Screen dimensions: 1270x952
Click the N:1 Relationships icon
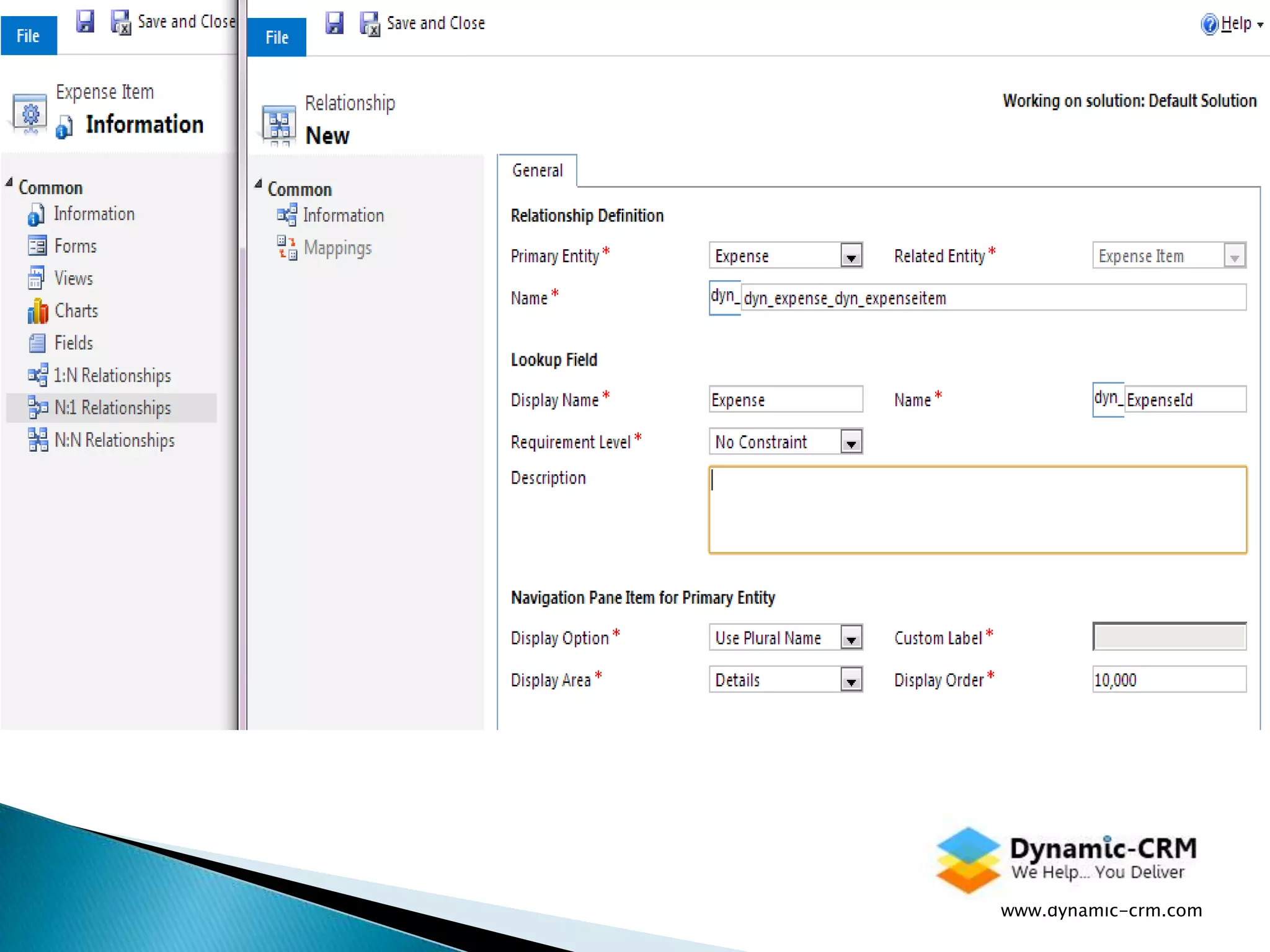[37, 407]
